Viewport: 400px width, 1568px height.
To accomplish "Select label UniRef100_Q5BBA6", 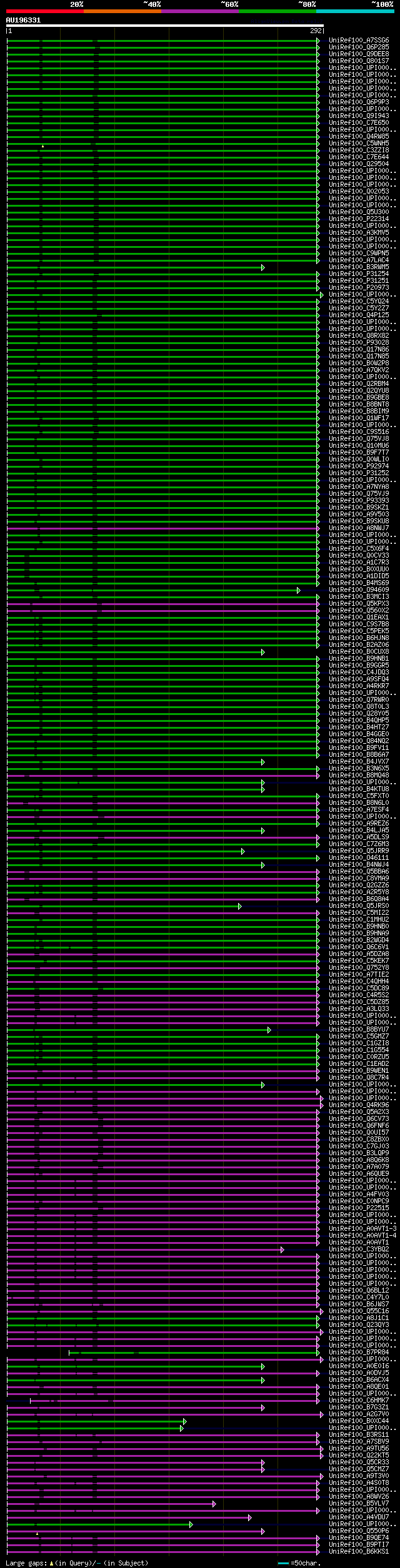I will click(x=359, y=872).
